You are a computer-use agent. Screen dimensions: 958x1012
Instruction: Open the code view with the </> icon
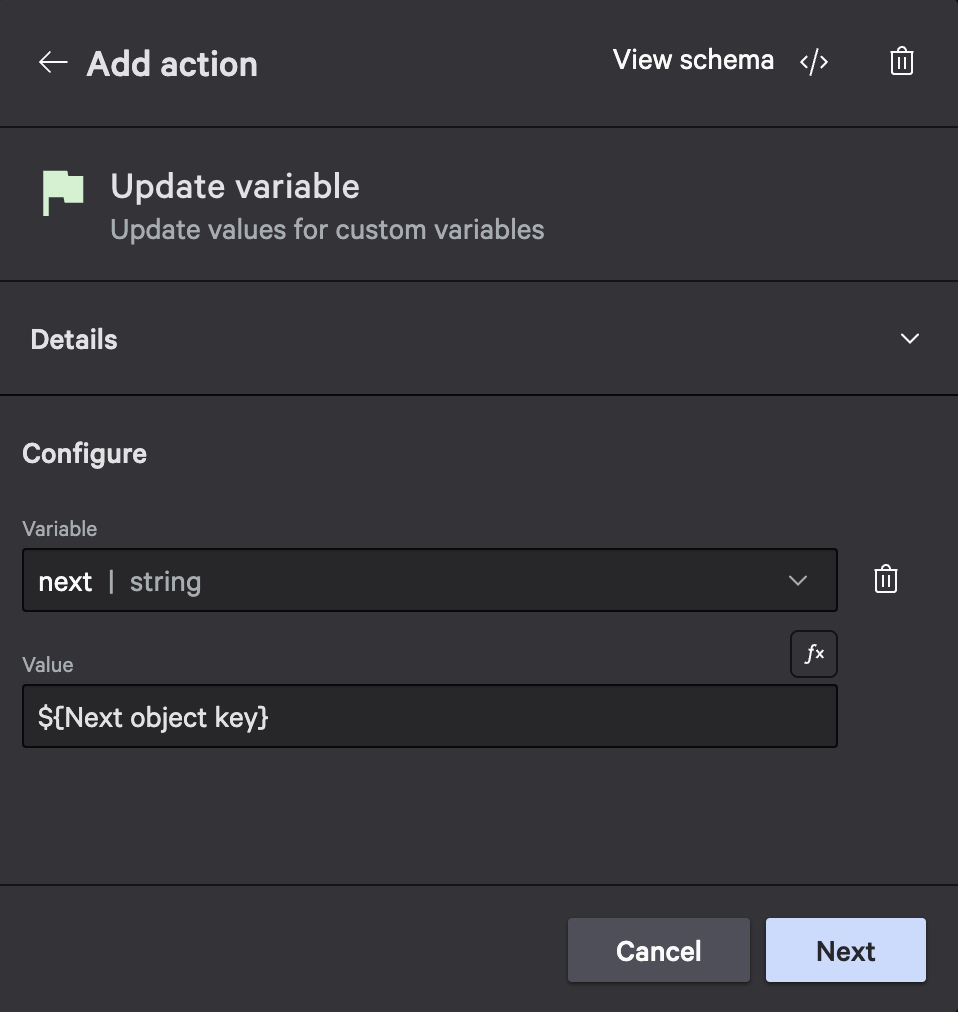click(x=814, y=61)
